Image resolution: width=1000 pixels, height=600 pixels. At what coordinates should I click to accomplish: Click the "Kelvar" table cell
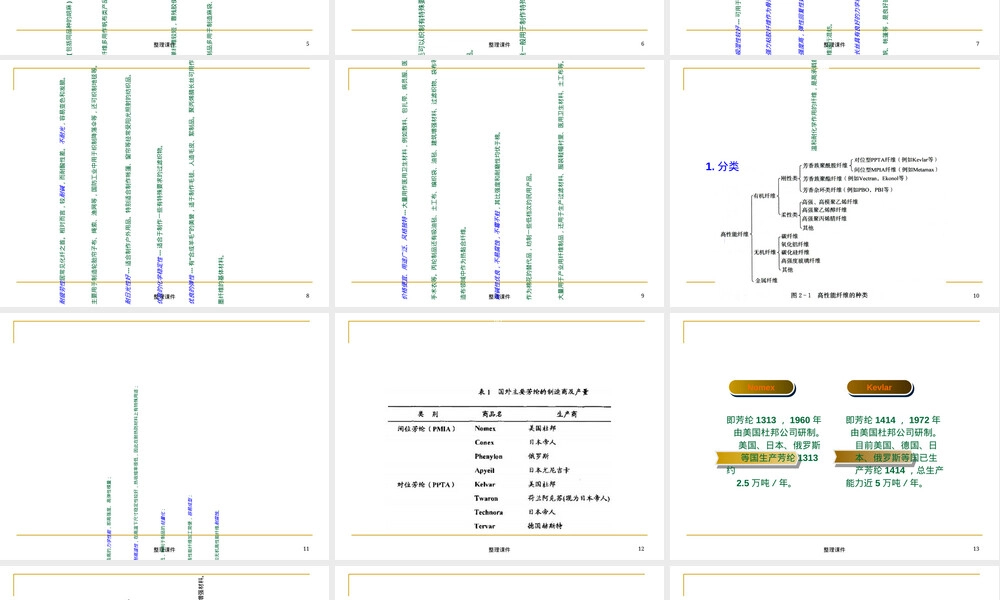coord(485,485)
